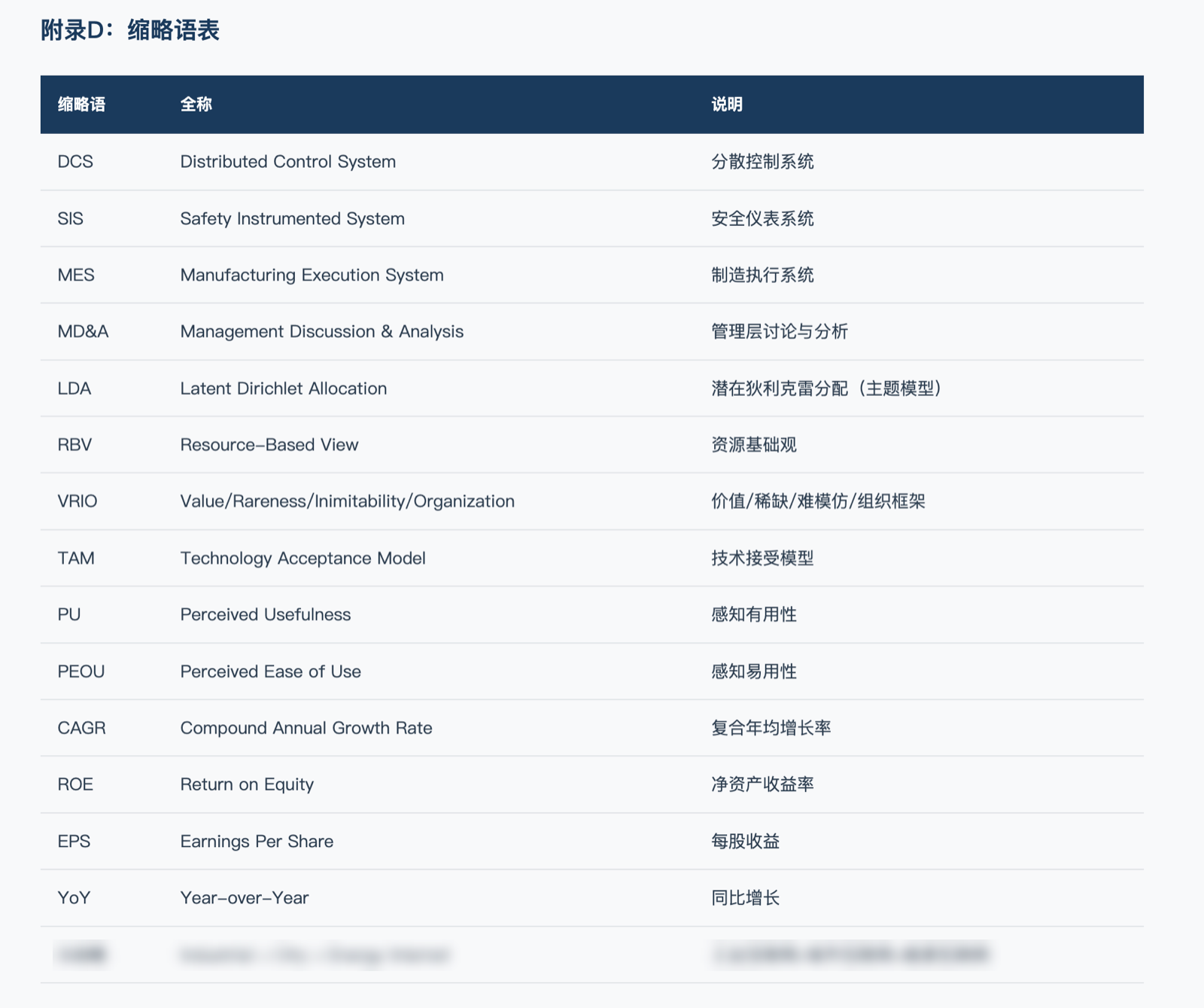Select the CAGR abbreviation cell
Image resolution: width=1204 pixels, height=1008 pixels.
pyautogui.click(x=82, y=728)
